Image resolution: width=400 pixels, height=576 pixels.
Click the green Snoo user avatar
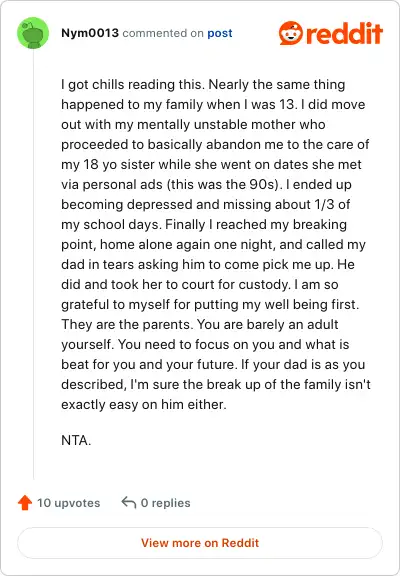(33, 33)
